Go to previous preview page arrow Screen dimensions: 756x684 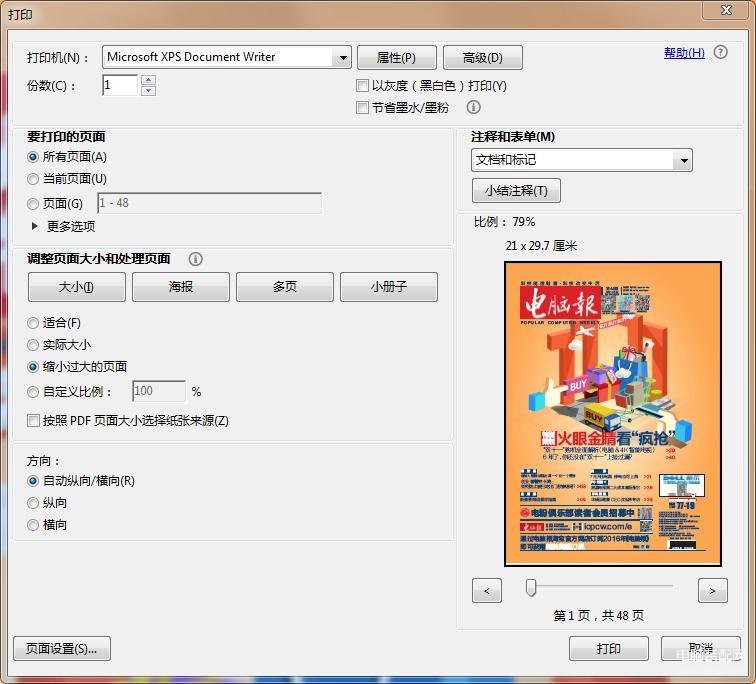[486, 591]
